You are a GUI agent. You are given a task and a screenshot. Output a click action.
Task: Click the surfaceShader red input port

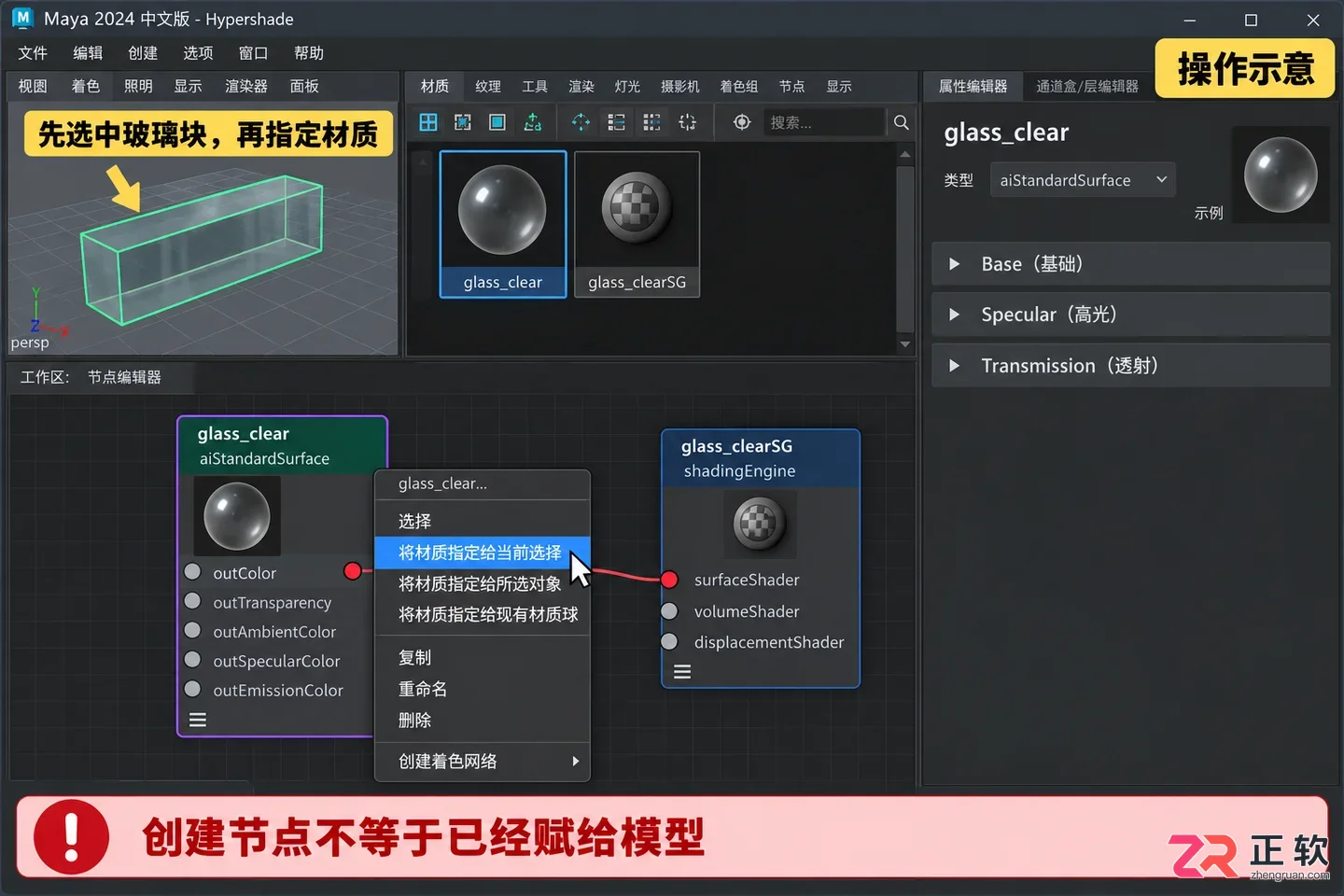point(669,580)
